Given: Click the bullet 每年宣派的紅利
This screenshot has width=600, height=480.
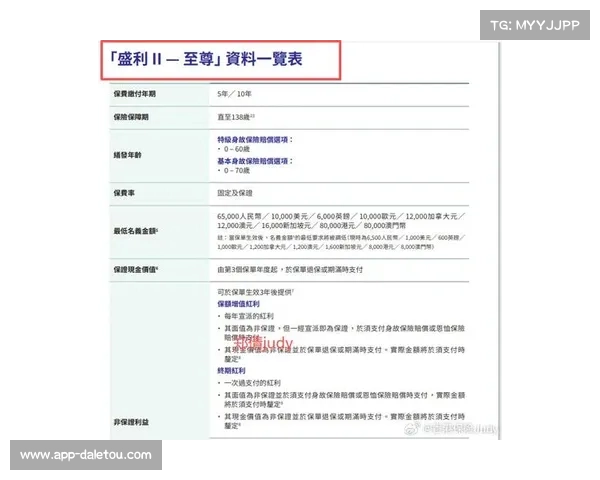Looking at the screenshot, I should [249, 316].
